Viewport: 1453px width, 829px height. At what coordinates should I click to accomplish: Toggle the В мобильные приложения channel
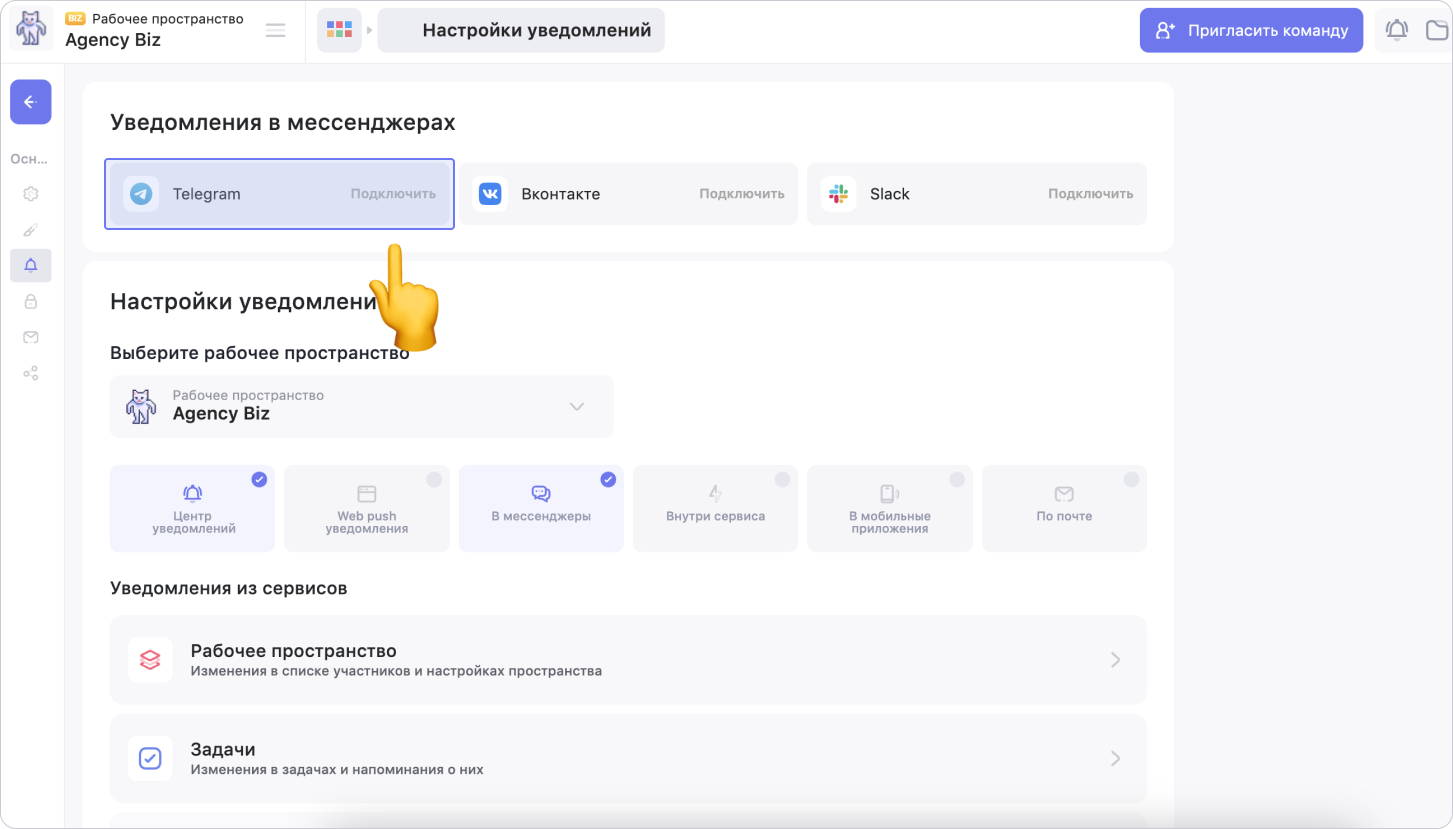(x=889, y=508)
